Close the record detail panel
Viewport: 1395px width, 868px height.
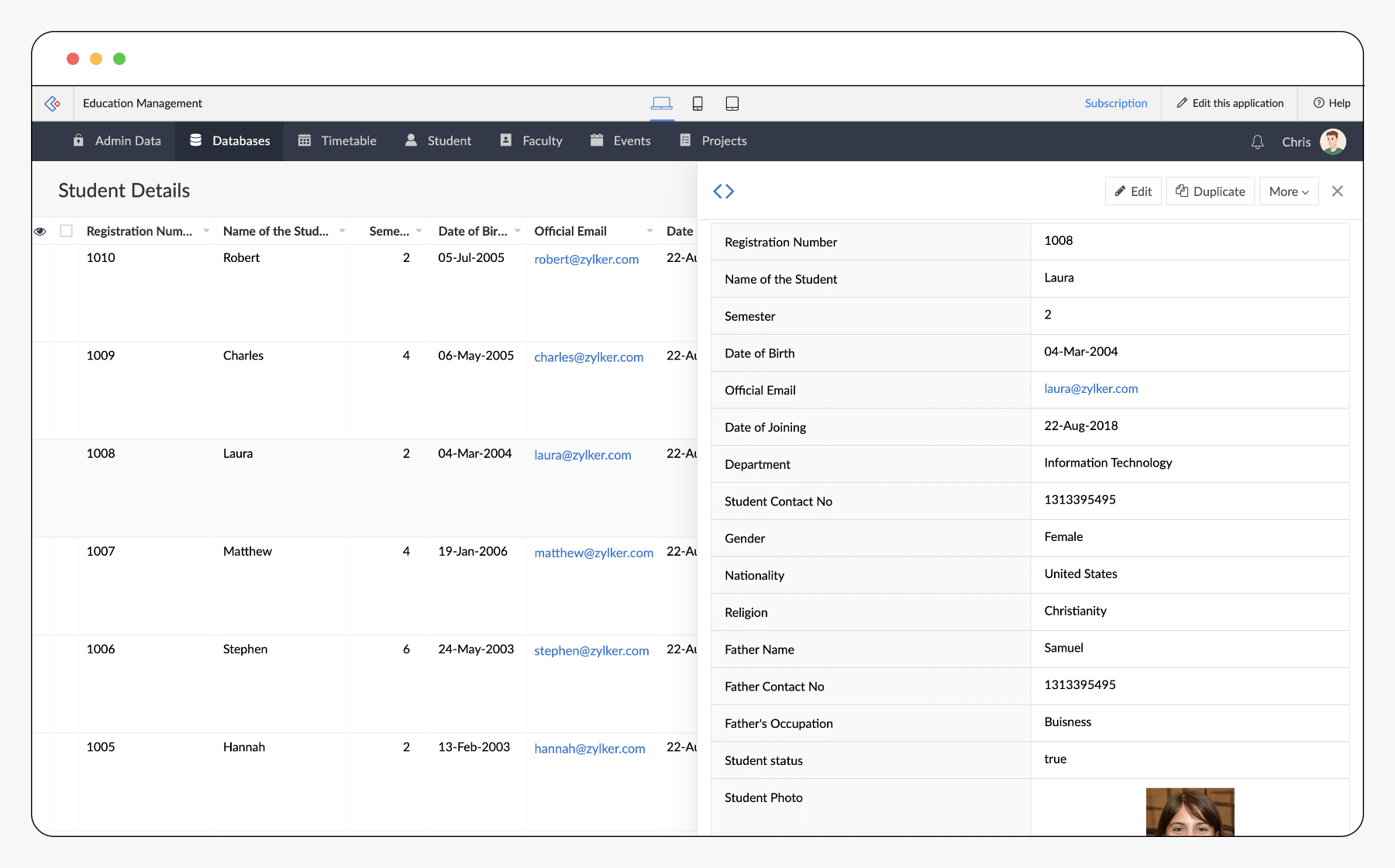[x=1337, y=191]
